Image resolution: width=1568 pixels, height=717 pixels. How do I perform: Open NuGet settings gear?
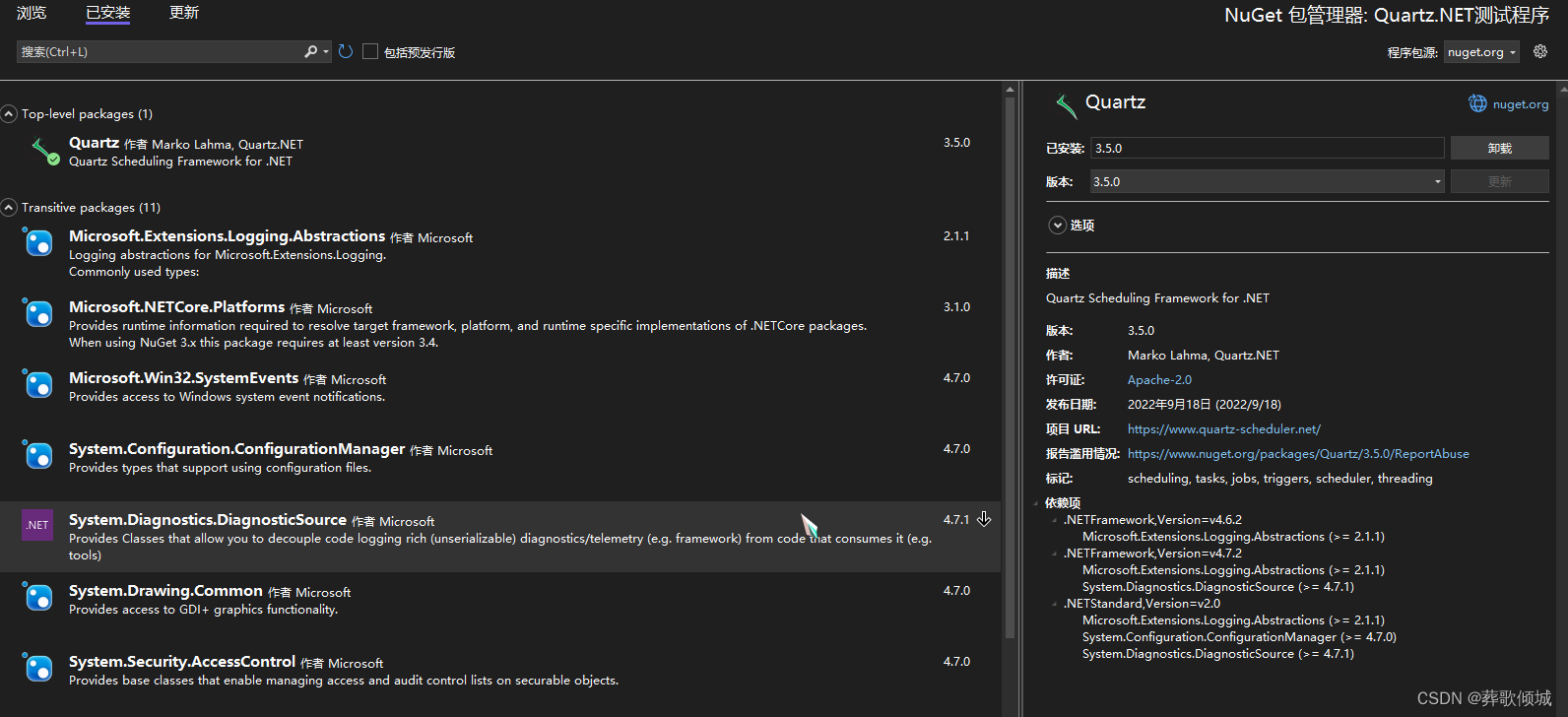(x=1540, y=51)
